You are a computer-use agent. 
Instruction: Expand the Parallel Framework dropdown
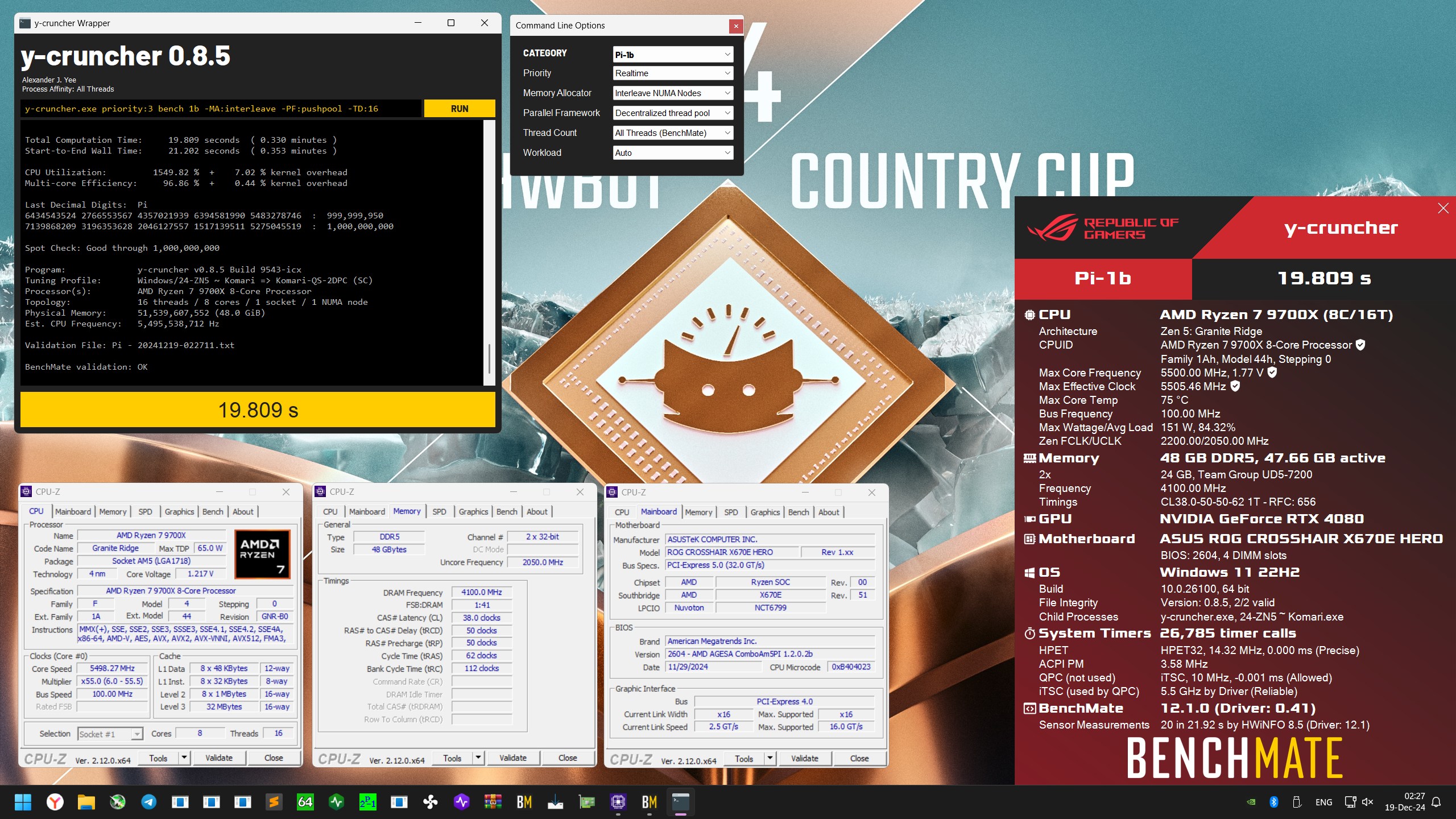click(673, 113)
